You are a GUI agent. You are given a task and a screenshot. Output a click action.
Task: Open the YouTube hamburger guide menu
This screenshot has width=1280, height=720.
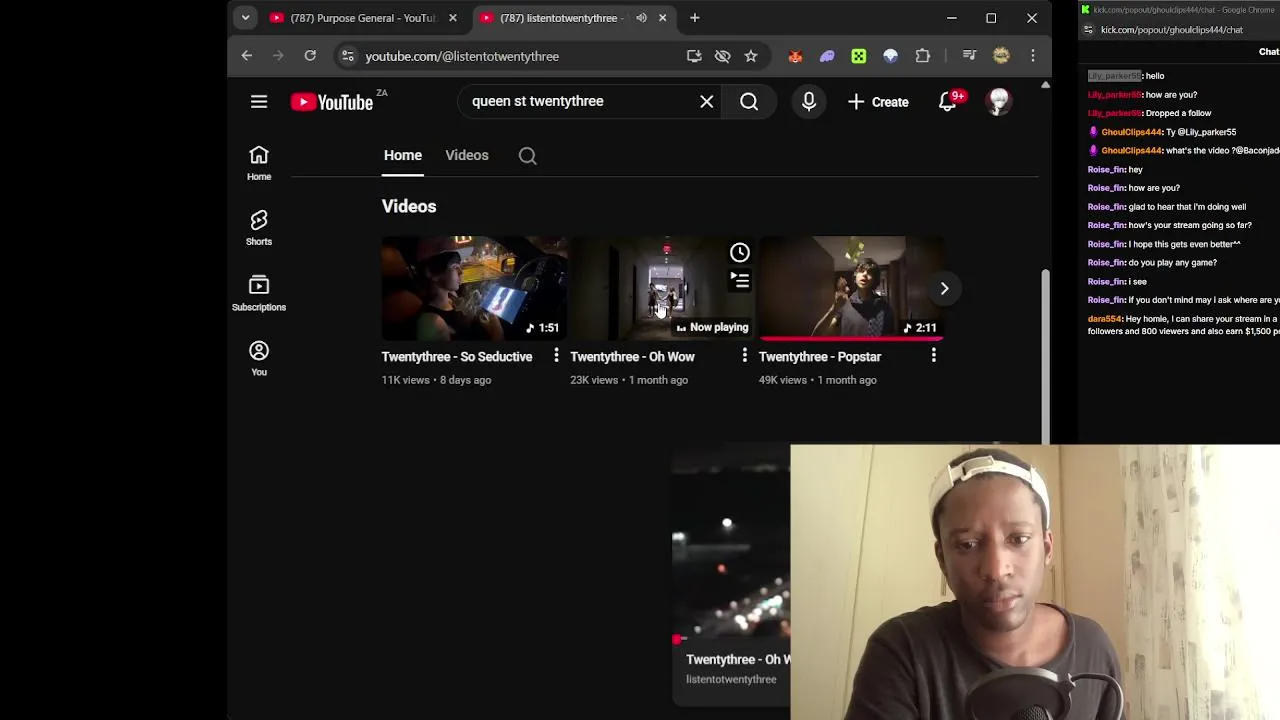[x=259, y=101]
